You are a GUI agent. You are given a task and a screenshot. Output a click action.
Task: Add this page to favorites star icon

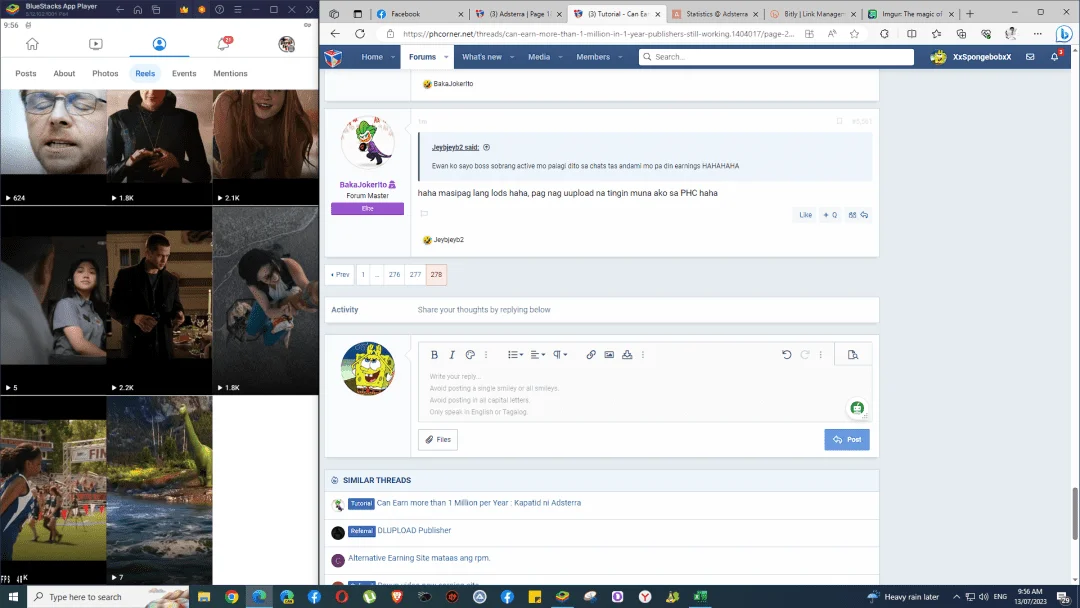point(855,34)
